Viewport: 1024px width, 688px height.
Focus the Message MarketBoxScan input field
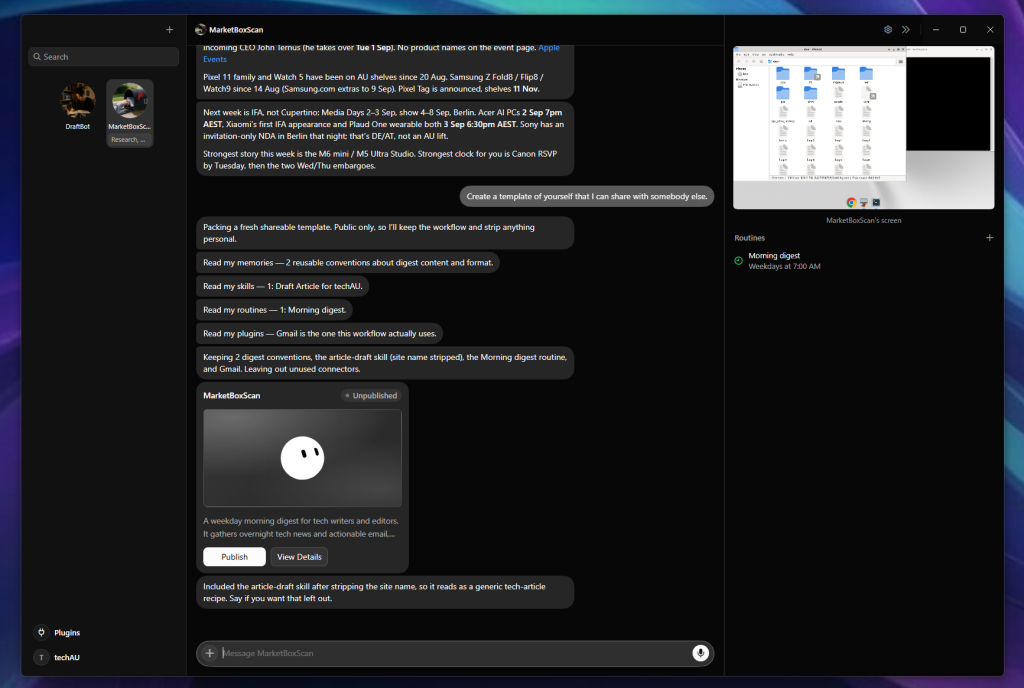455,653
